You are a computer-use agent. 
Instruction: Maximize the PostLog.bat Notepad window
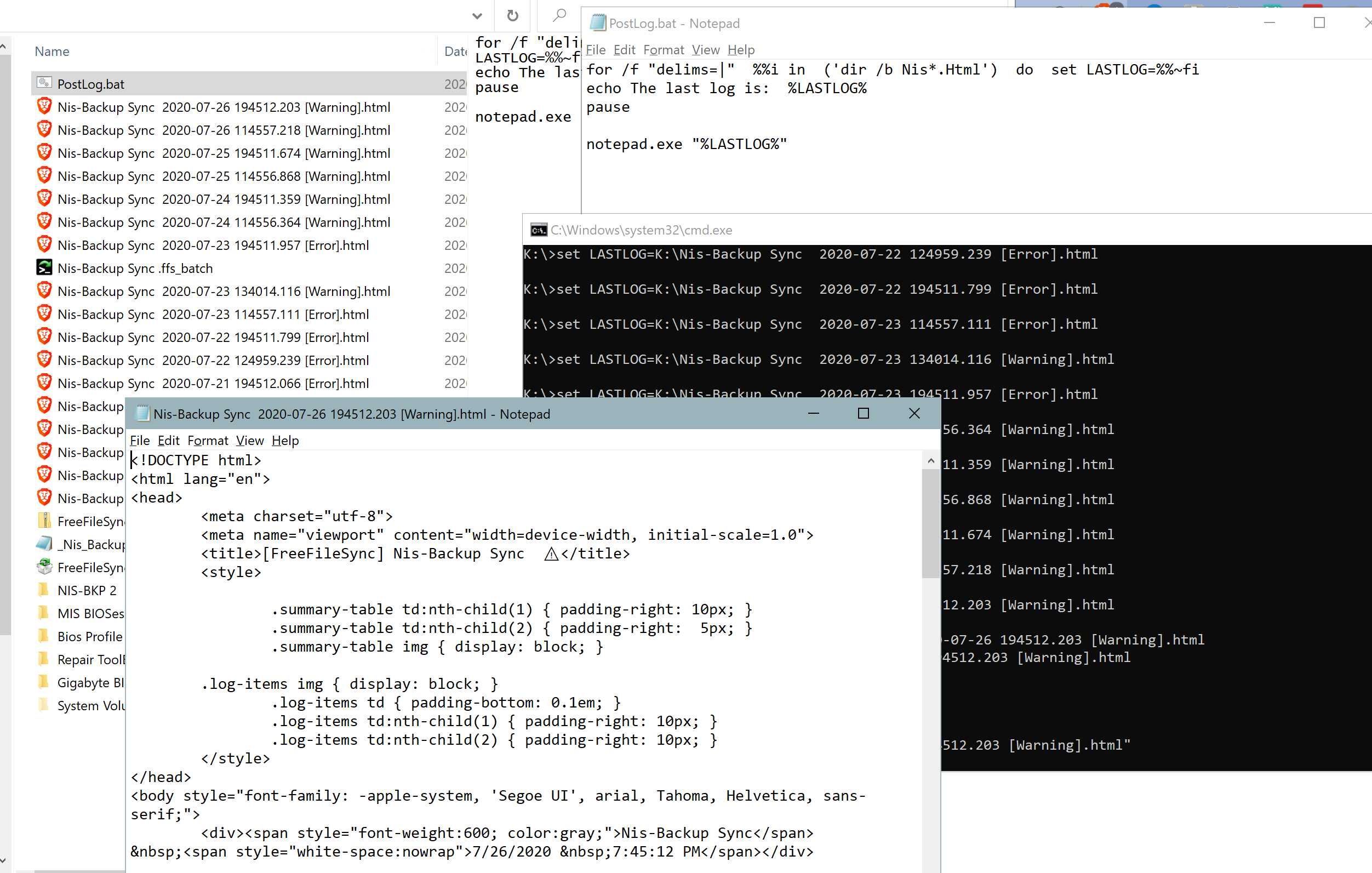click(1319, 23)
